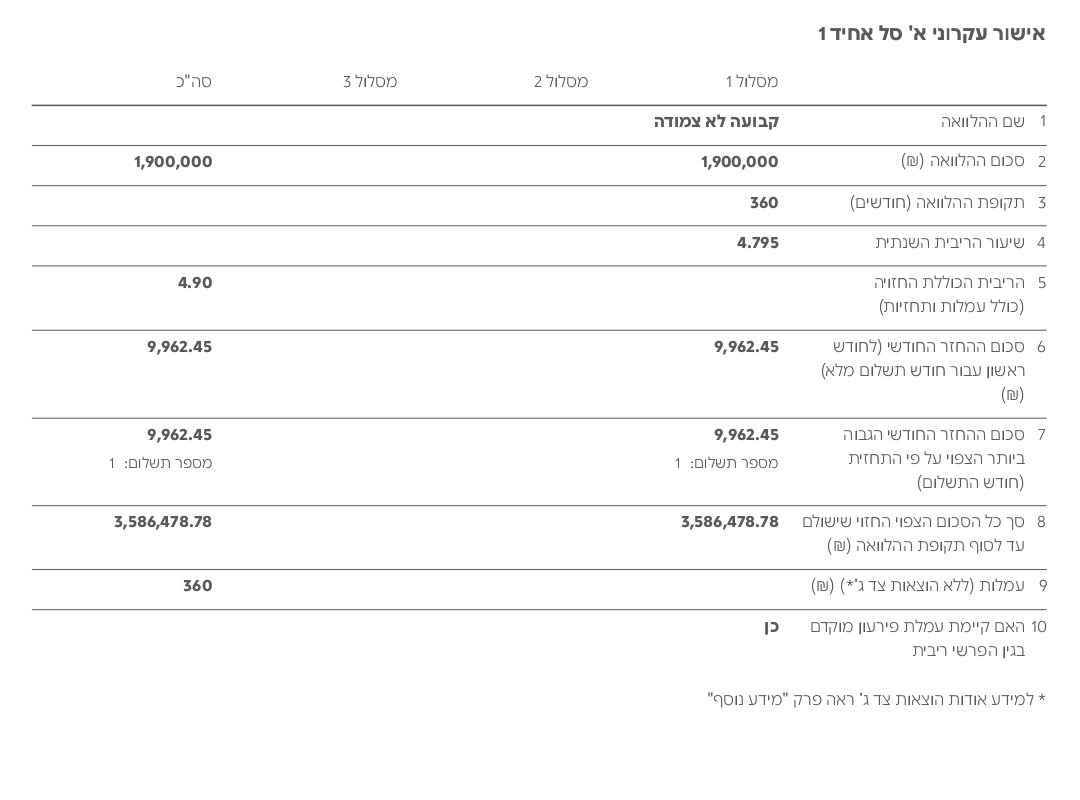Click 1,900,000 in the מסלול 1 column
1080x800 pixels.
(x=739, y=162)
